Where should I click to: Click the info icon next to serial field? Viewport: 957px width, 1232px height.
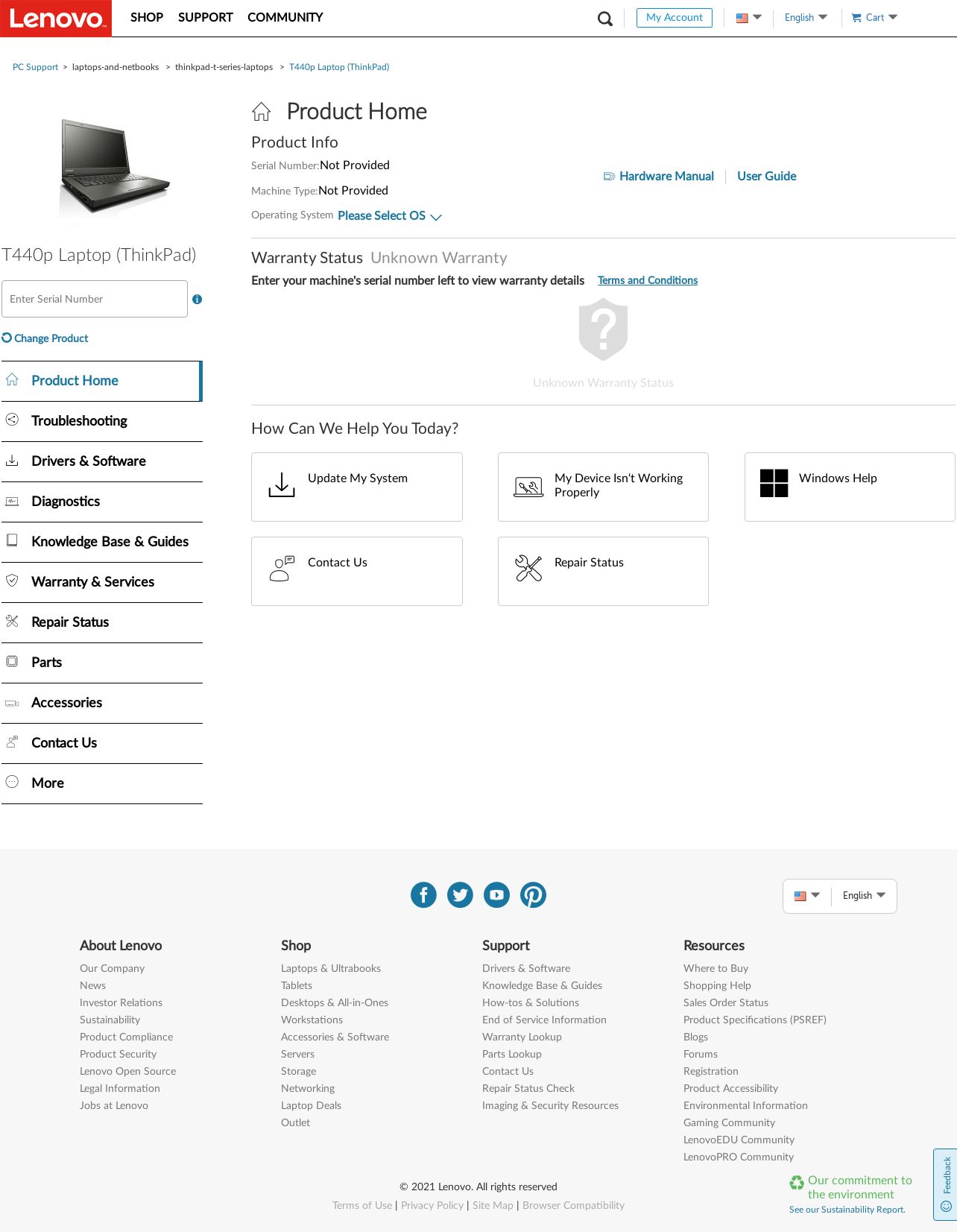click(197, 299)
